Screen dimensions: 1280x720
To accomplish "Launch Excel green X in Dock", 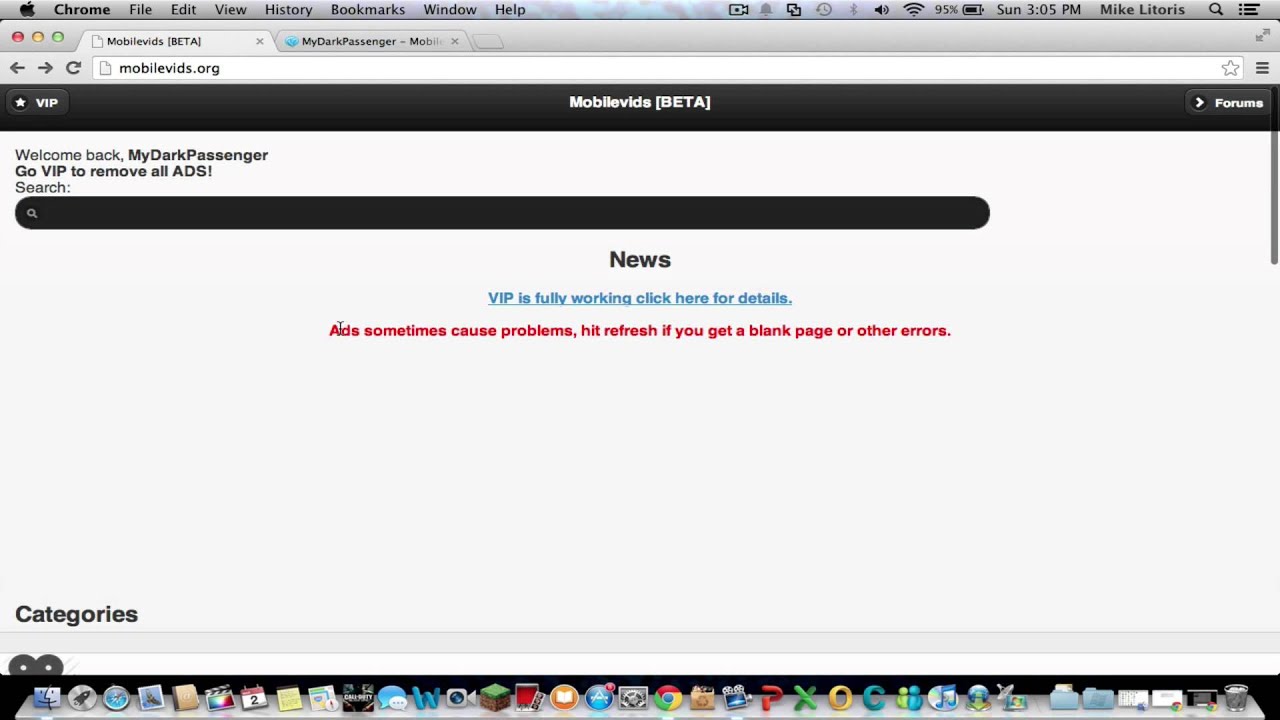I will click(x=805, y=697).
